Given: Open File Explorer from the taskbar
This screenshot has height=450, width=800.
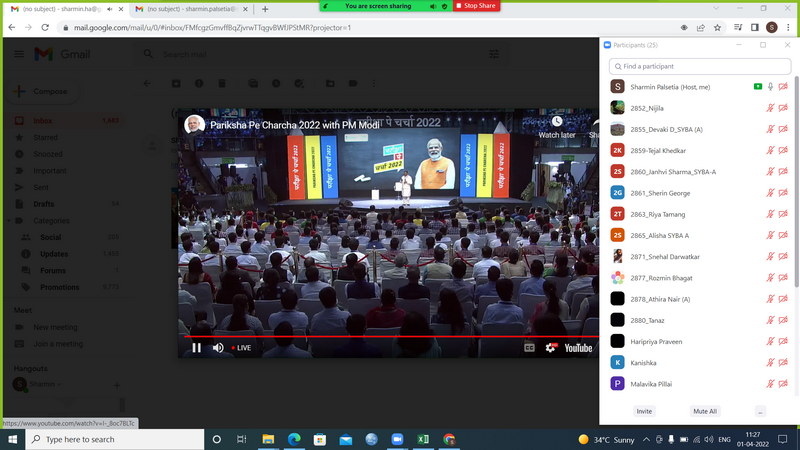Looking at the screenshot, I should [268, 439].
